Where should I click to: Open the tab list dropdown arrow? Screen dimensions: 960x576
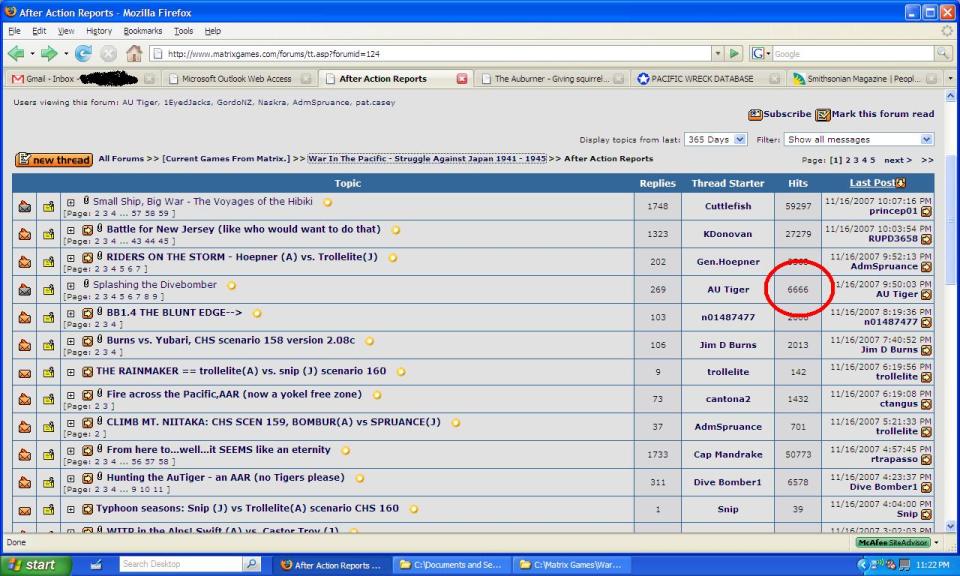click(950, 78)
